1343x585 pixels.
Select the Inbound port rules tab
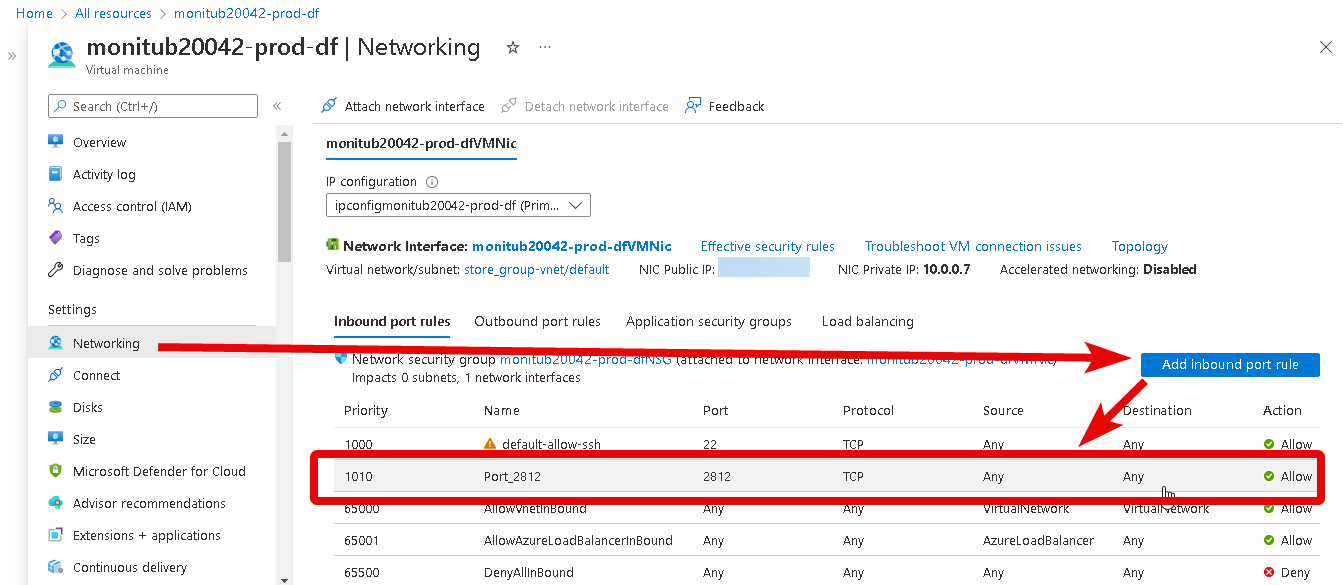click(392, 321)
